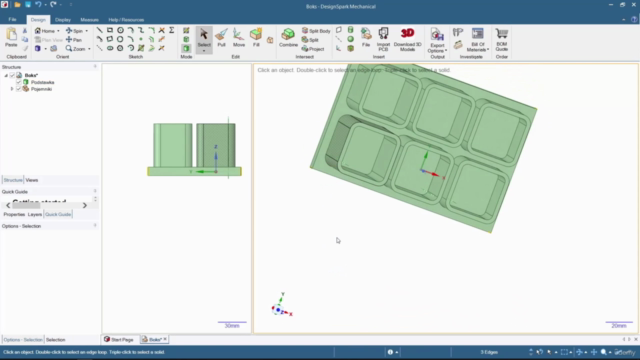Toggle the Podstawka visibility checkbox
This screenshot has width=640, height=360.
[x=18, y=82]
